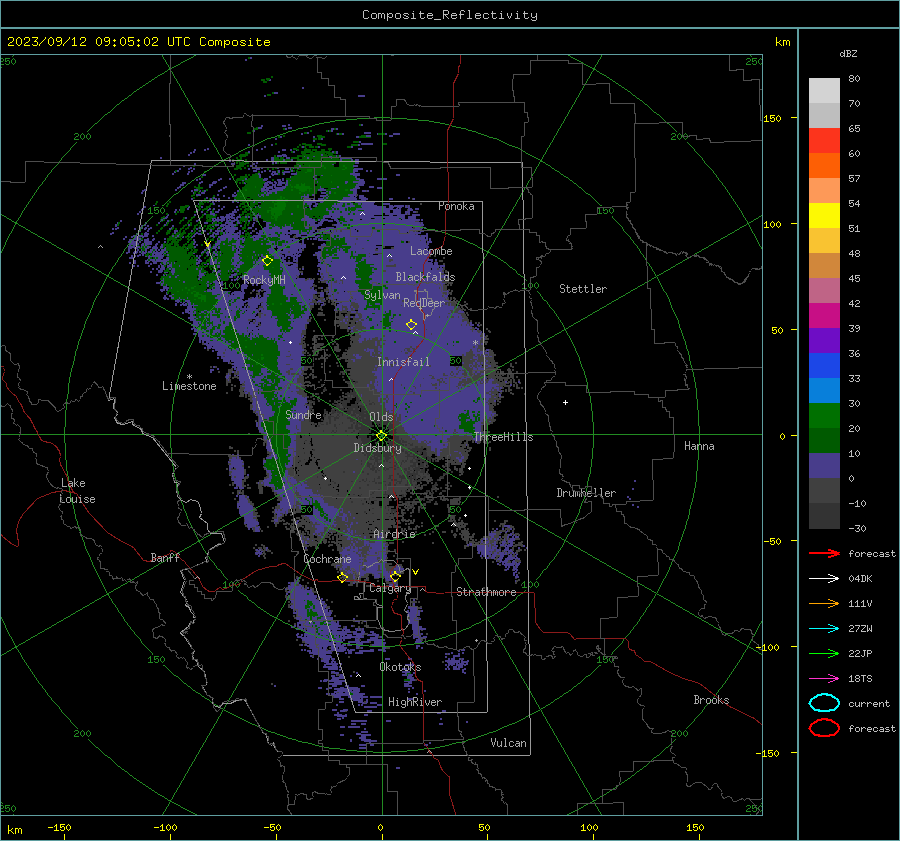Click the white 04DK arrow icon
The width and height of the screenshot is (900, 841).
pos(824,578)
